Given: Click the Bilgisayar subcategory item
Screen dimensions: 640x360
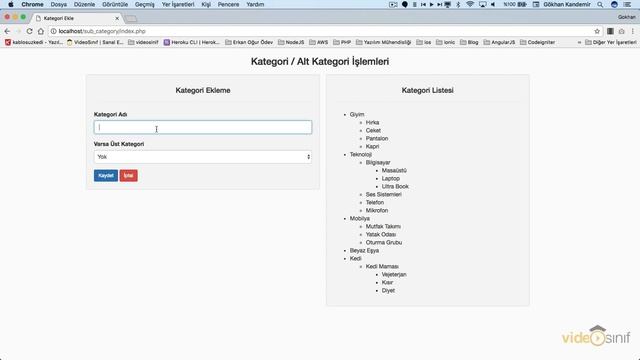Looking at the screenshot, I should pos(378,162).
